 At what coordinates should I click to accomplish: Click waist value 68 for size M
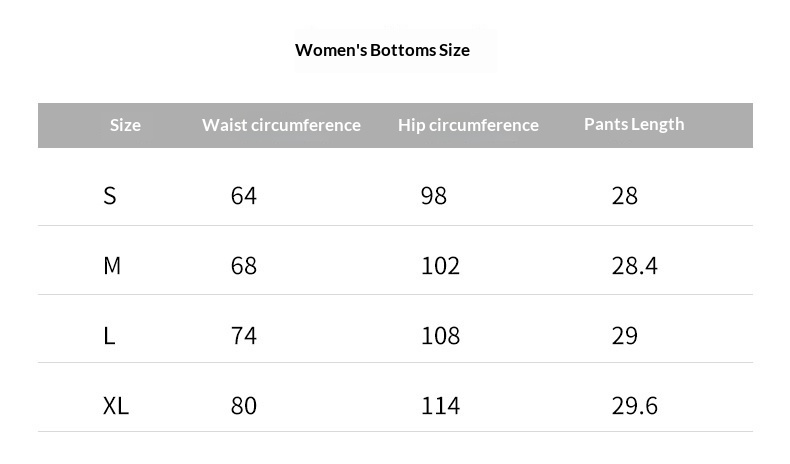pos(244,266)
